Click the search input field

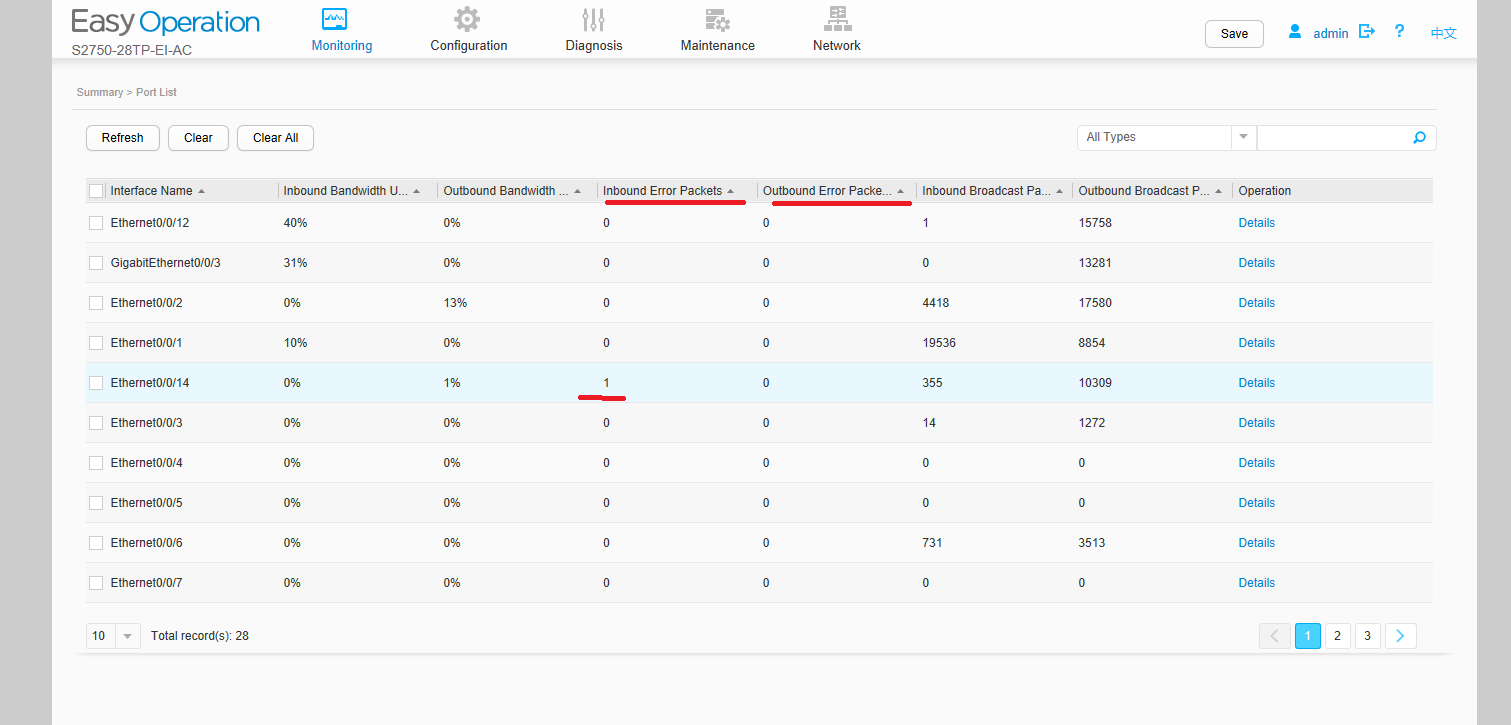click(1333, 138)
